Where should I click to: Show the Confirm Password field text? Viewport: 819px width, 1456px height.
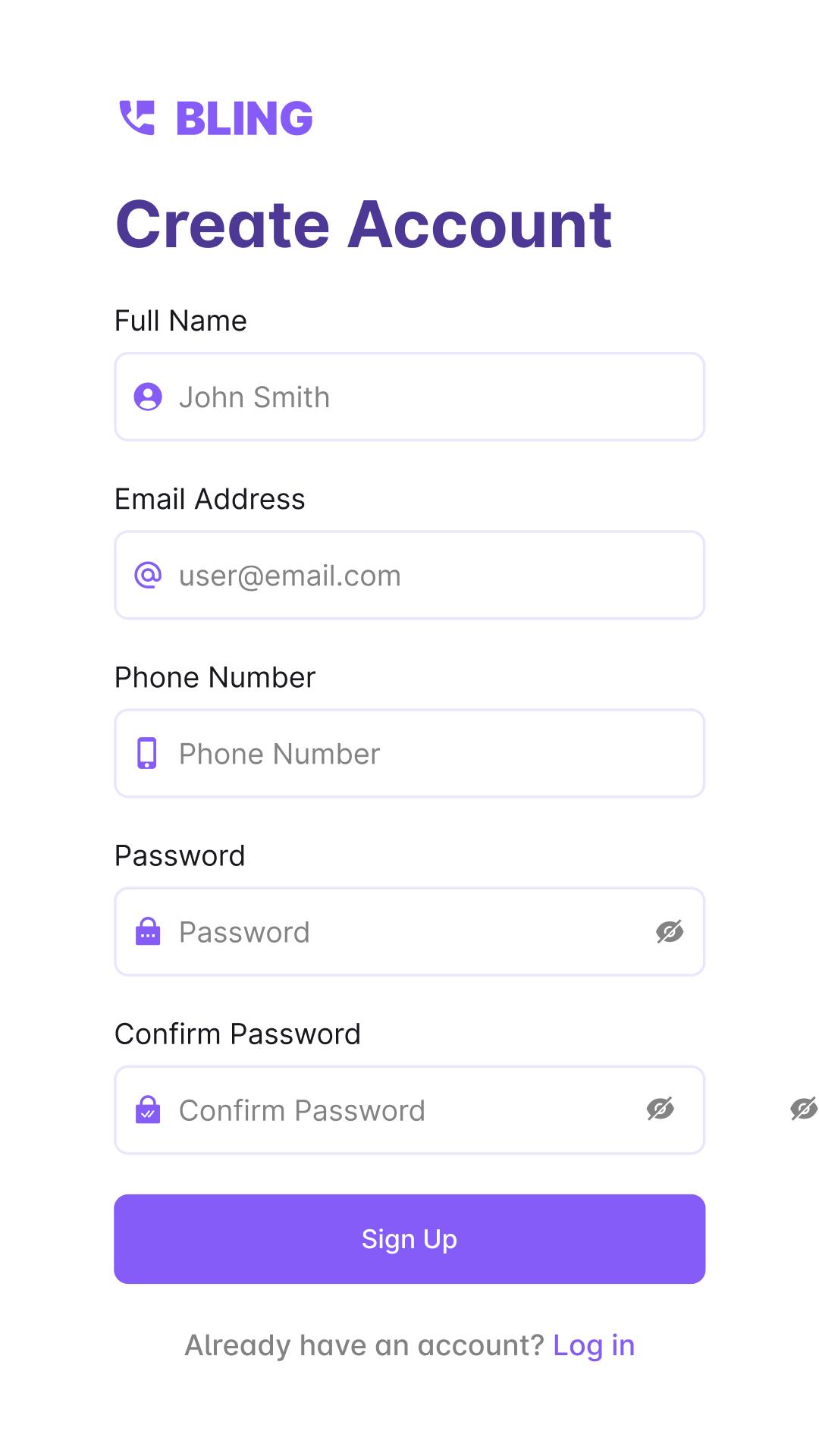(x=661, y=1109)
